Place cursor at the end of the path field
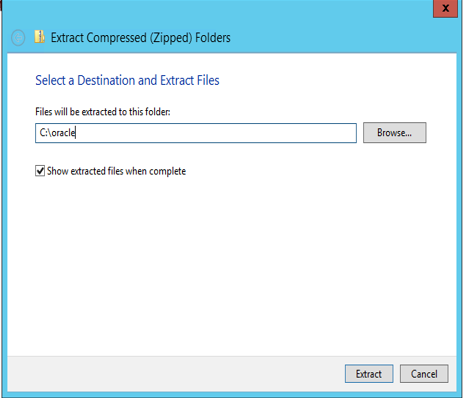This screenshot has width=463, height=398. pos(77,133)
